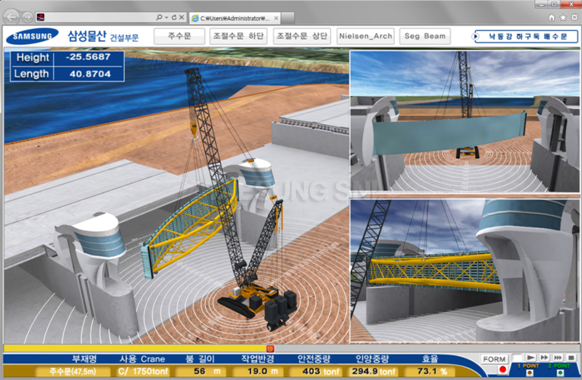Click the top-right front view thumbnail
Screen dimensions: 582x380
click(x=465, y=121)
